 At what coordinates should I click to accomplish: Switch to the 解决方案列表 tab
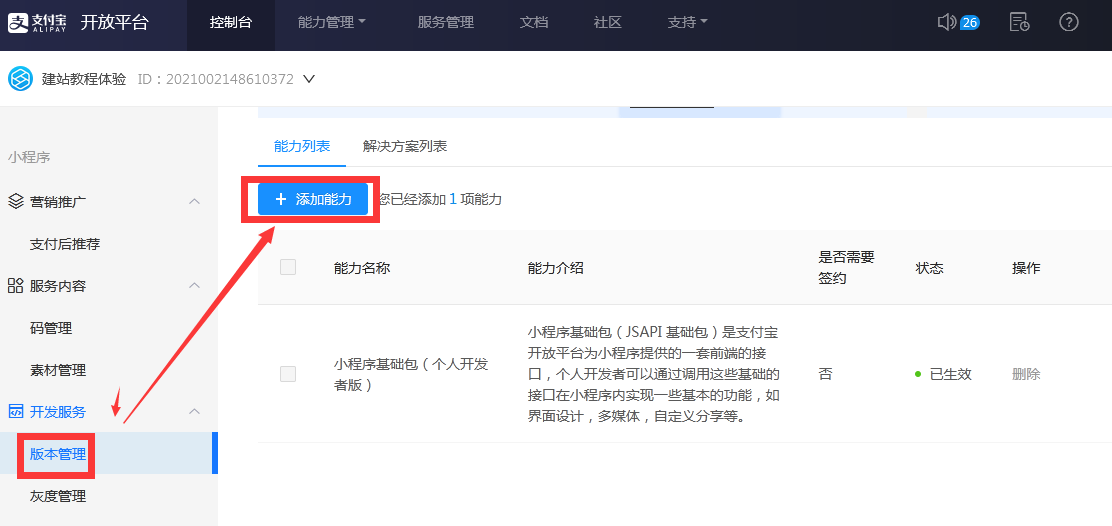[x=405, y=146]
